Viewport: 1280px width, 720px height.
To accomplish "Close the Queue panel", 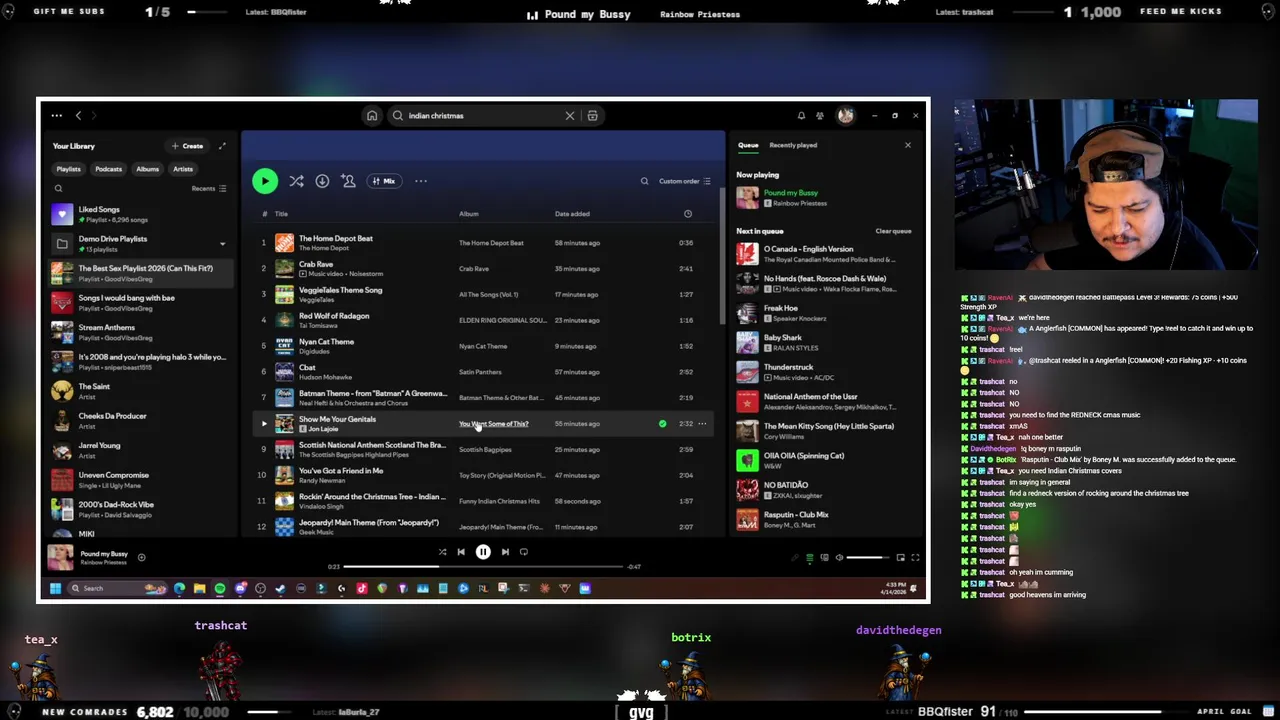I will (908, 146).
